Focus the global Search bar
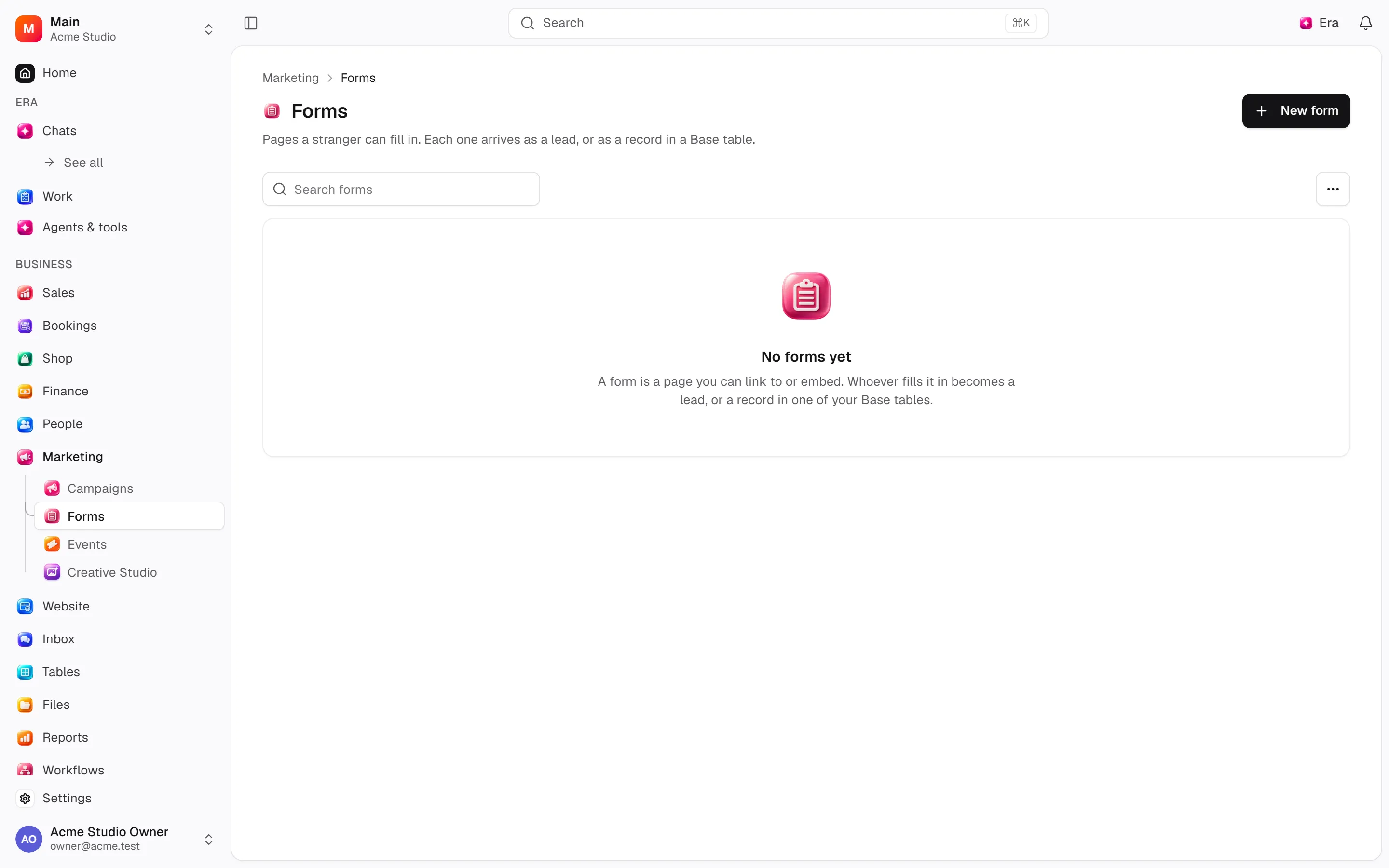Viewport: 1389px width, 868px height. [x=778, y=23]
